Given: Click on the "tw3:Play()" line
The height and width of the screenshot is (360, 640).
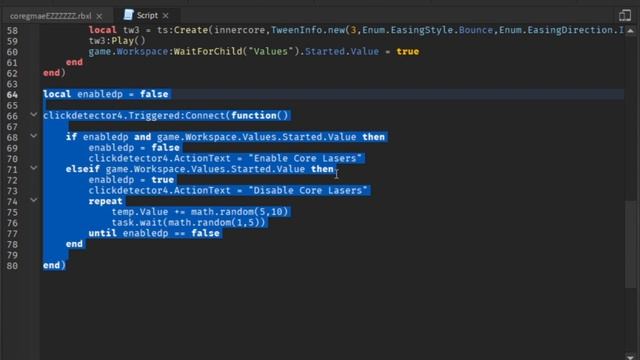Looking at the screenshot, I should click(117, 41).
